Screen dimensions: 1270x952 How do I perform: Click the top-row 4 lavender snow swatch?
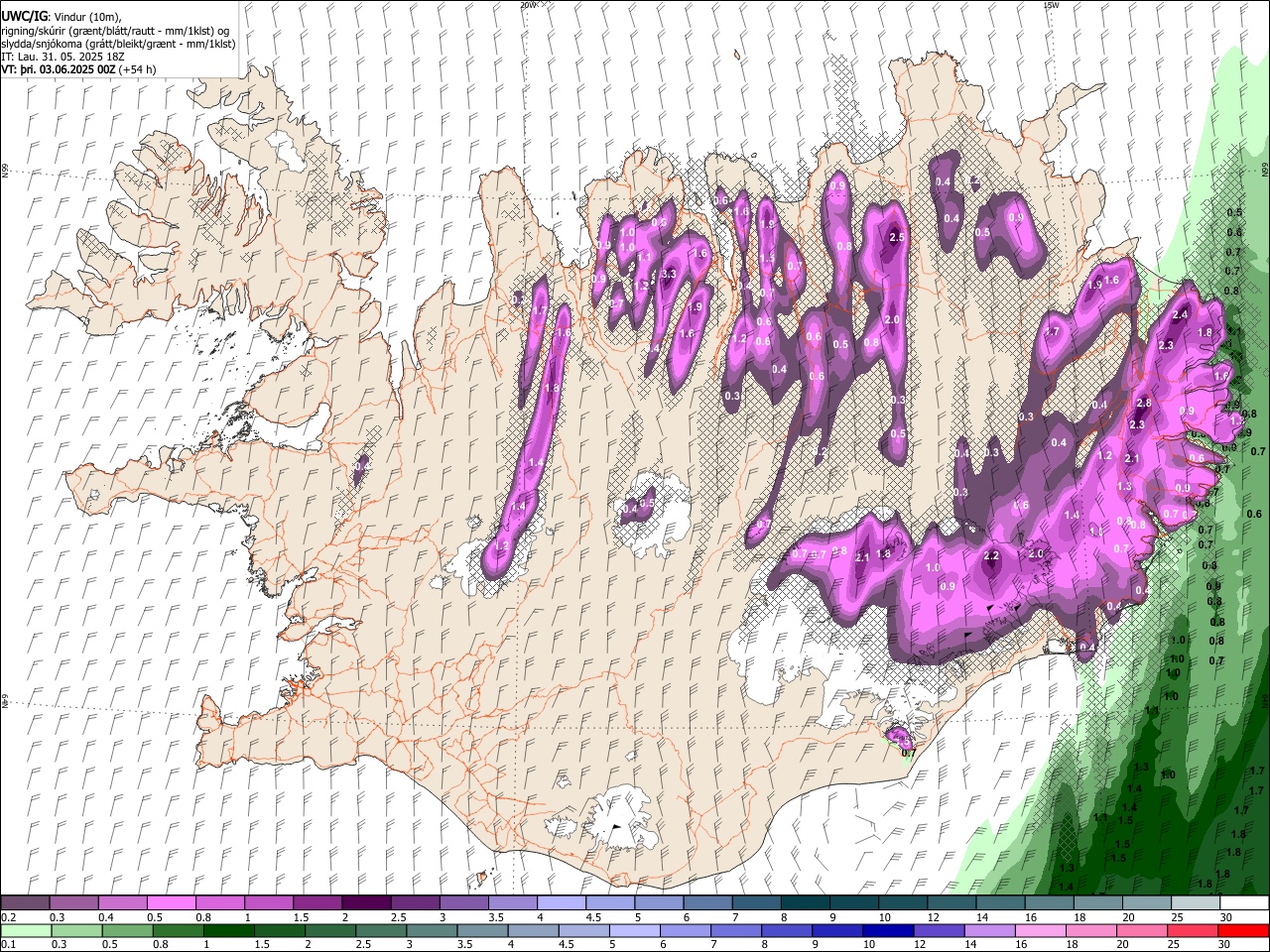(561, 903)
